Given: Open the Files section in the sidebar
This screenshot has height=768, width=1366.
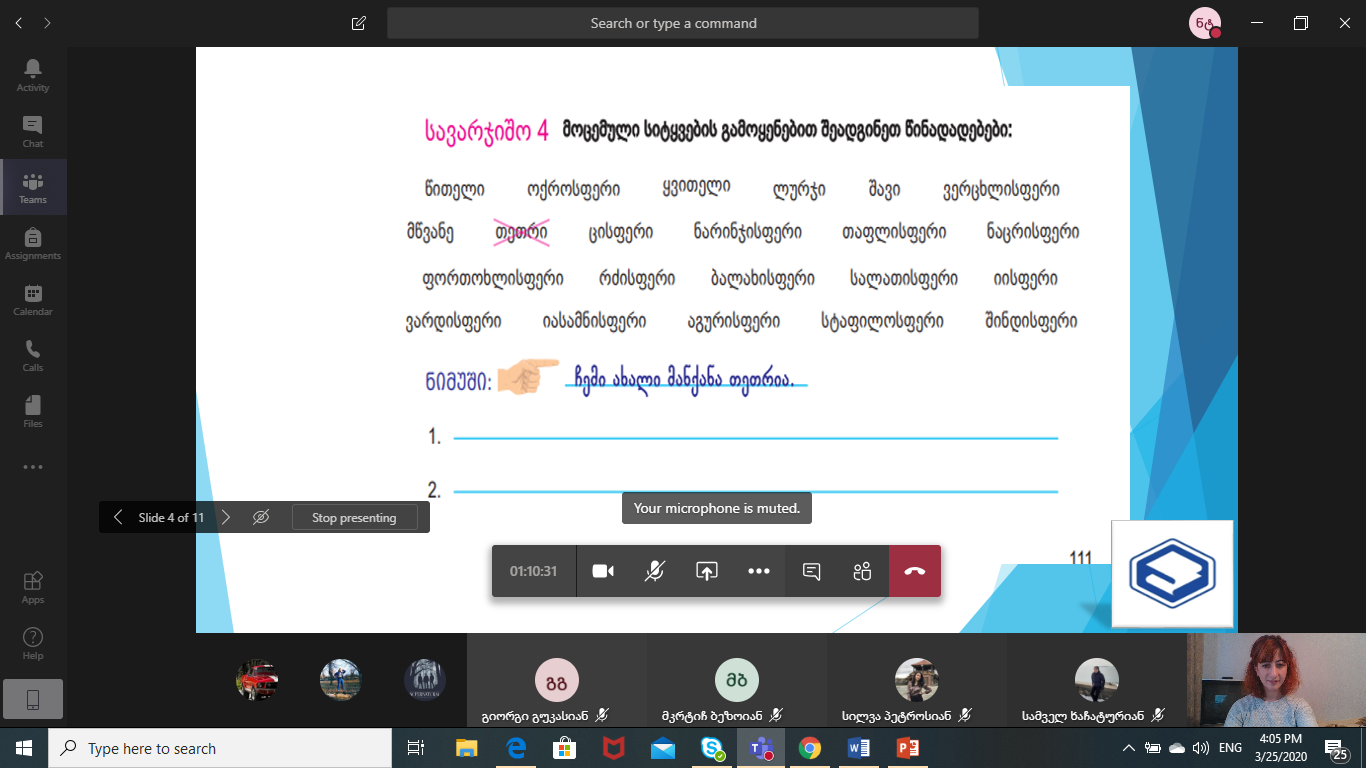Looking at the screenshot, I should coord(33,411).
